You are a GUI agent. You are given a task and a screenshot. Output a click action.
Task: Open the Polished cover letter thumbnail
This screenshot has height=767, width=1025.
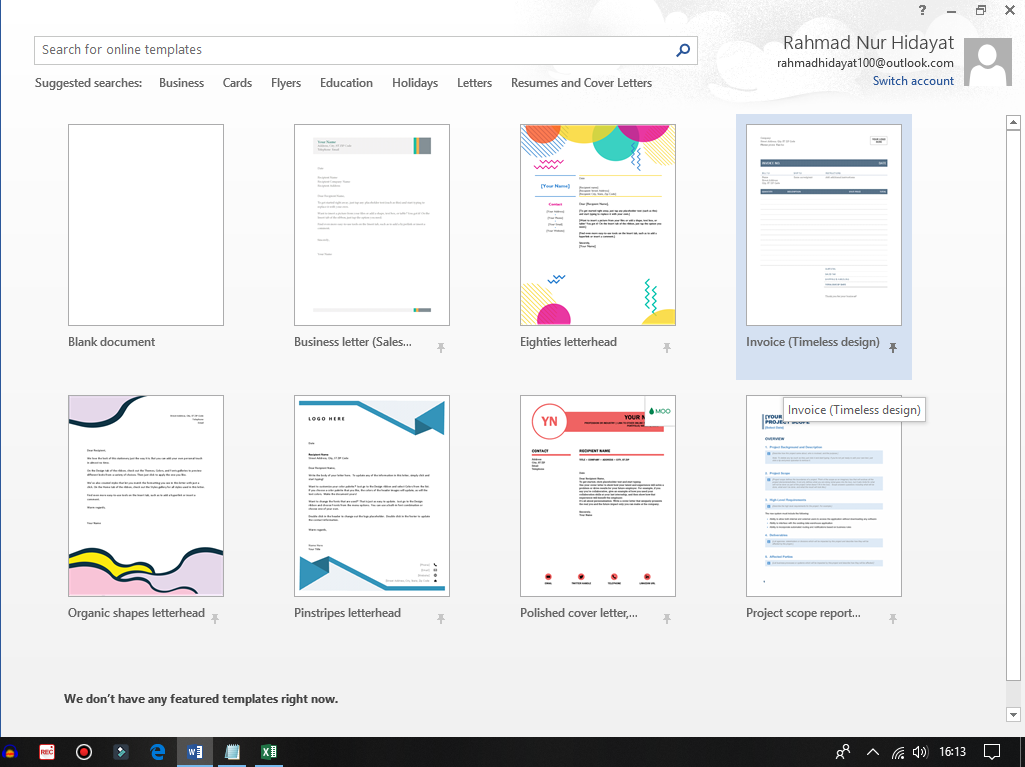[597, 496]
